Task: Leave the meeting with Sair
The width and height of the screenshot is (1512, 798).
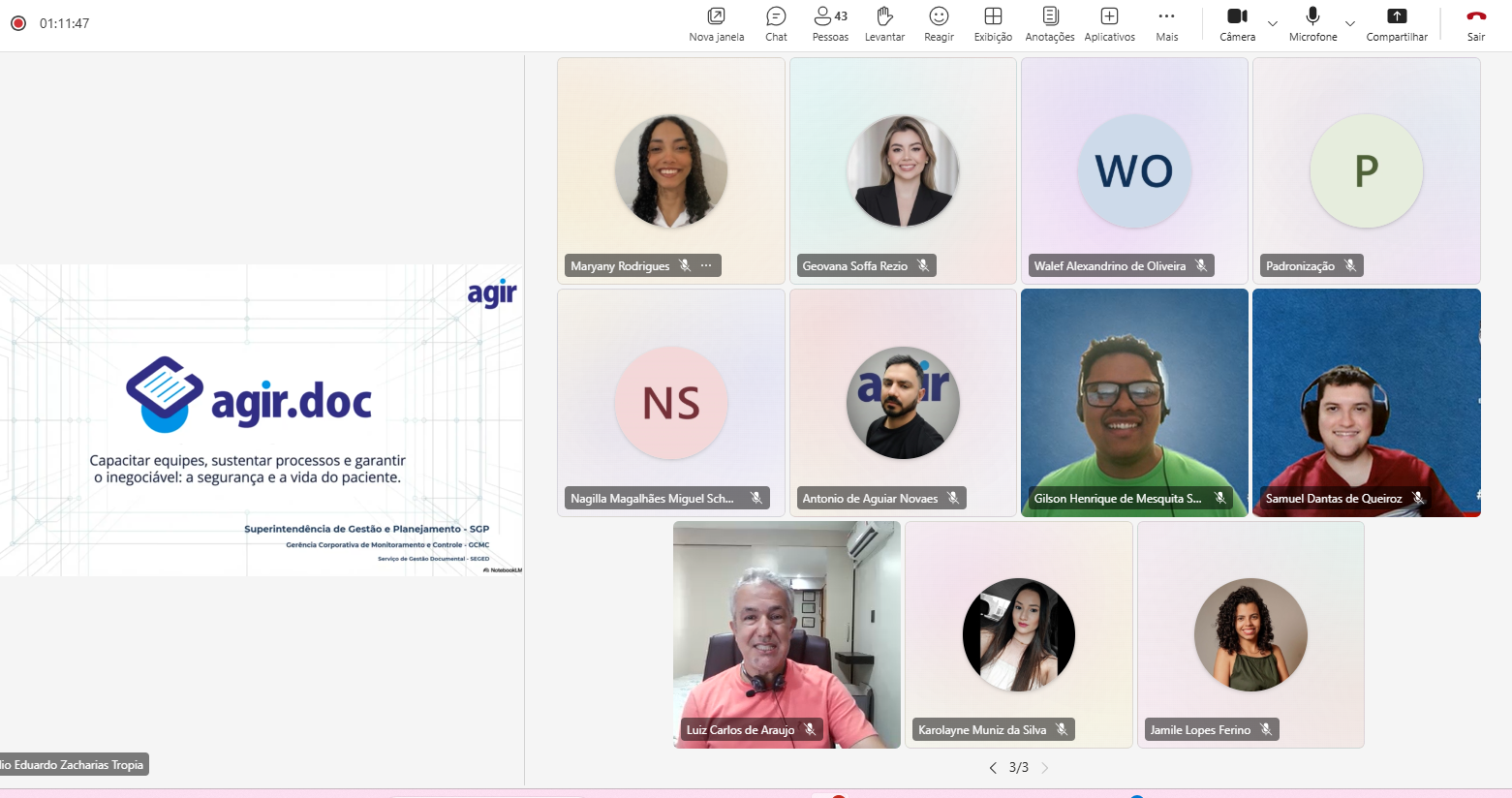Action: tap(1475, 24)
